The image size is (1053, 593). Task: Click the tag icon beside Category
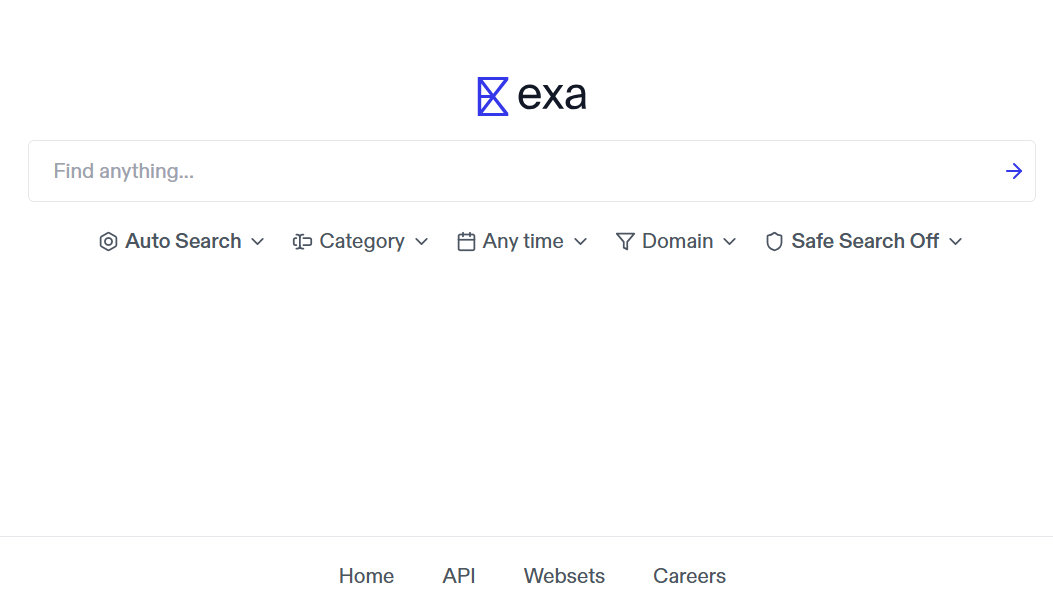[x=301, y=241]
